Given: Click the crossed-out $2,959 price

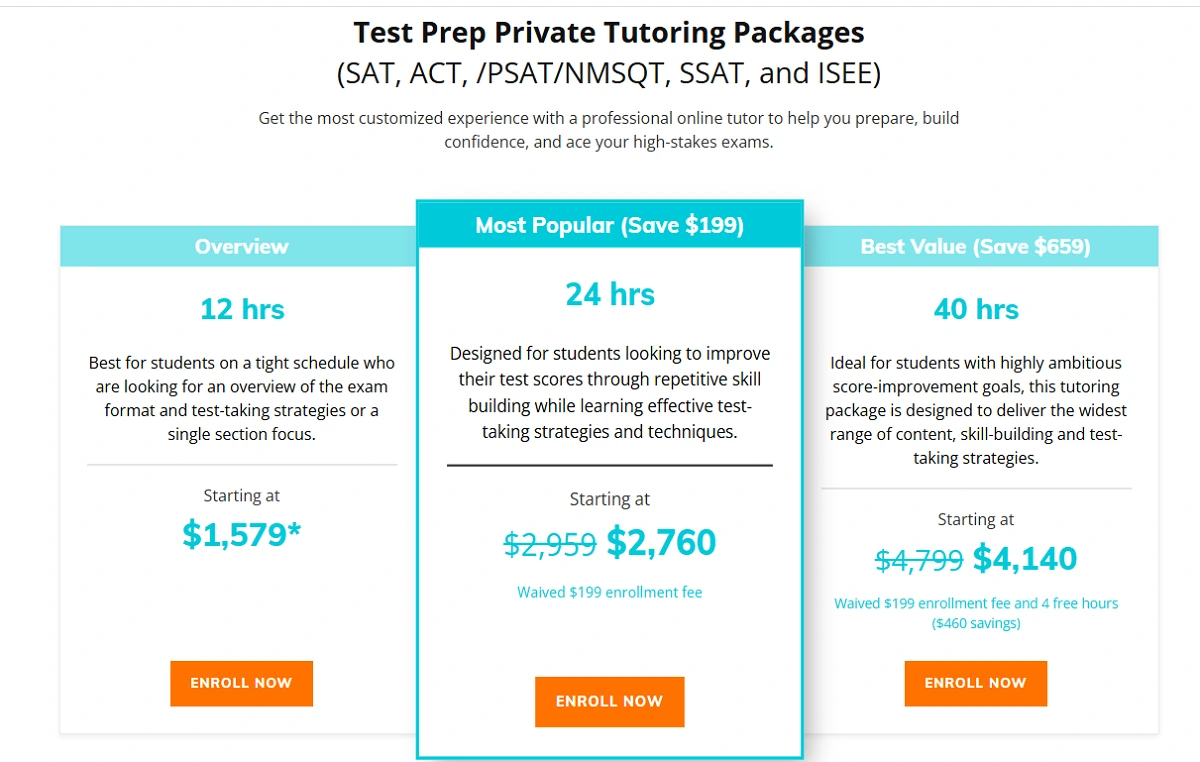Looking at the screenshot, I should click(x=550, y=544).
